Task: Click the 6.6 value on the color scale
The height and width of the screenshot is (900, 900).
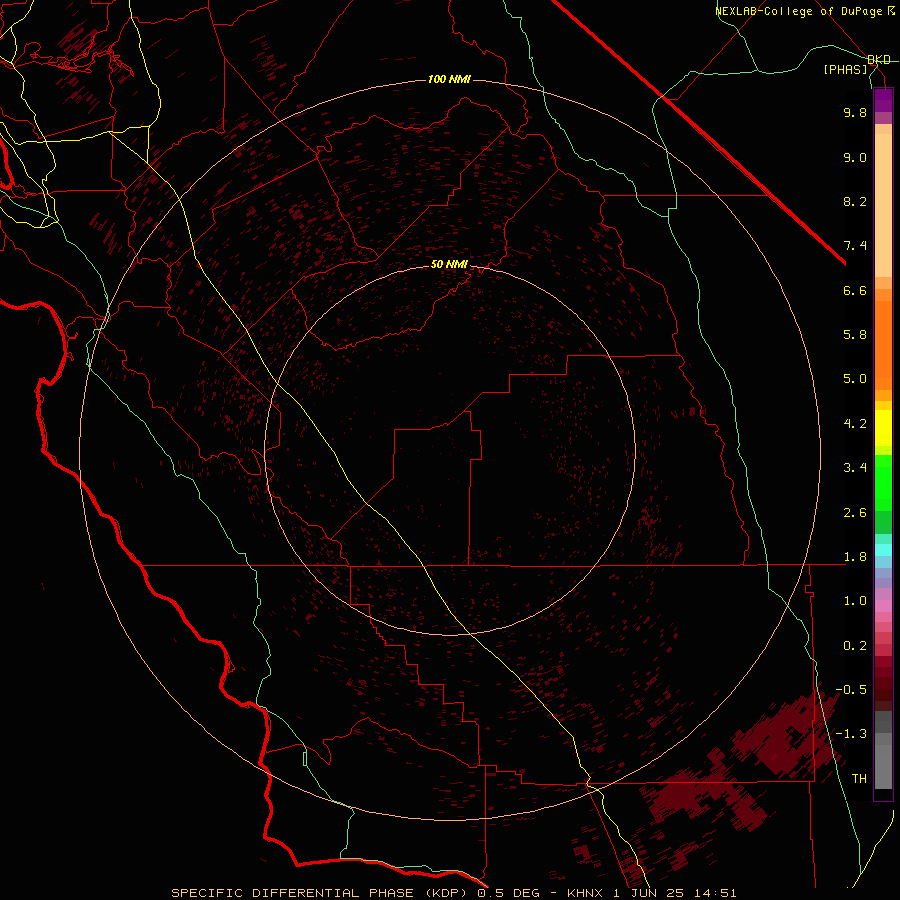Action: click(x=855, y=290)
